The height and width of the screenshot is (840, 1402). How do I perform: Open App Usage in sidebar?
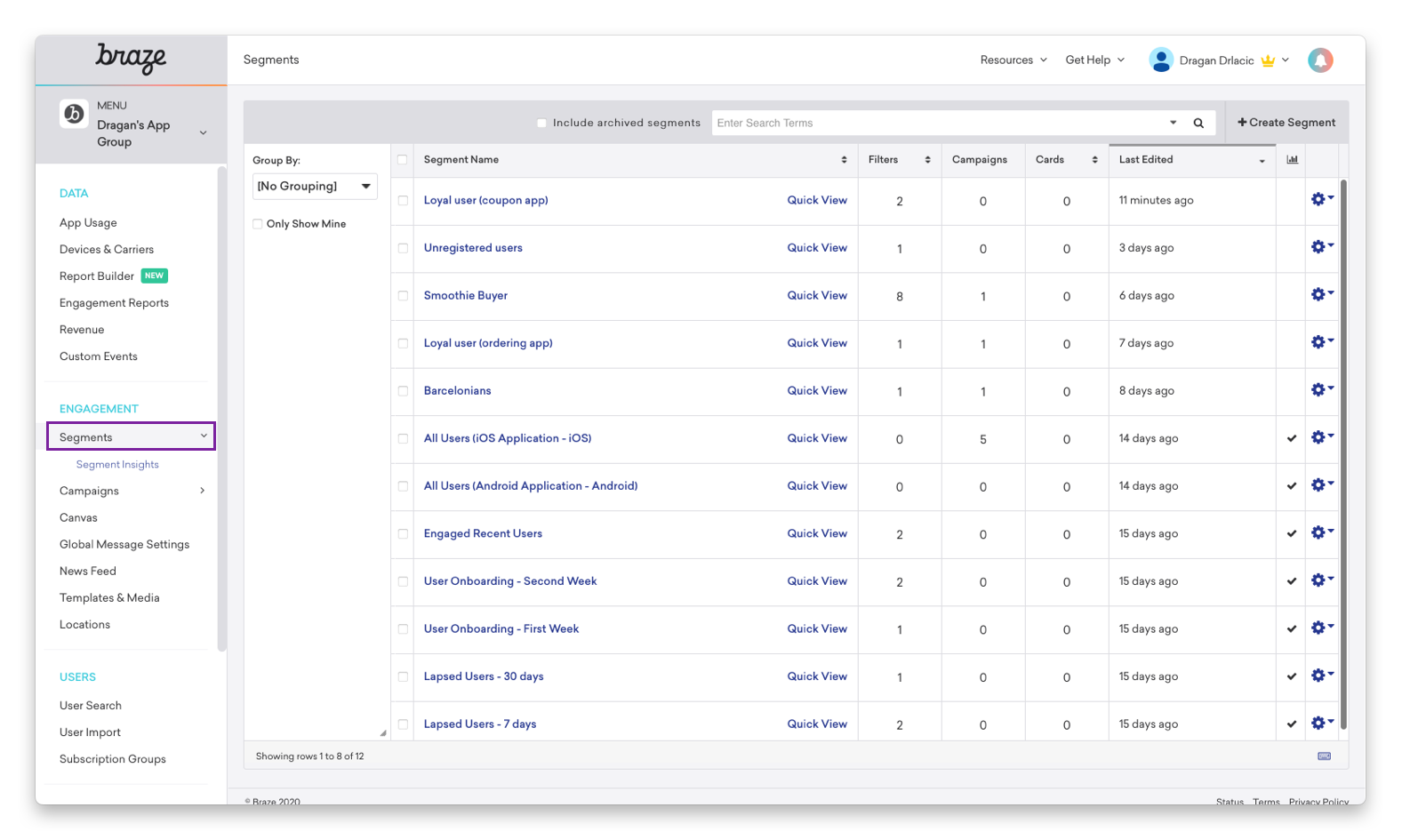pyautogui.click(x=88, y=223)
